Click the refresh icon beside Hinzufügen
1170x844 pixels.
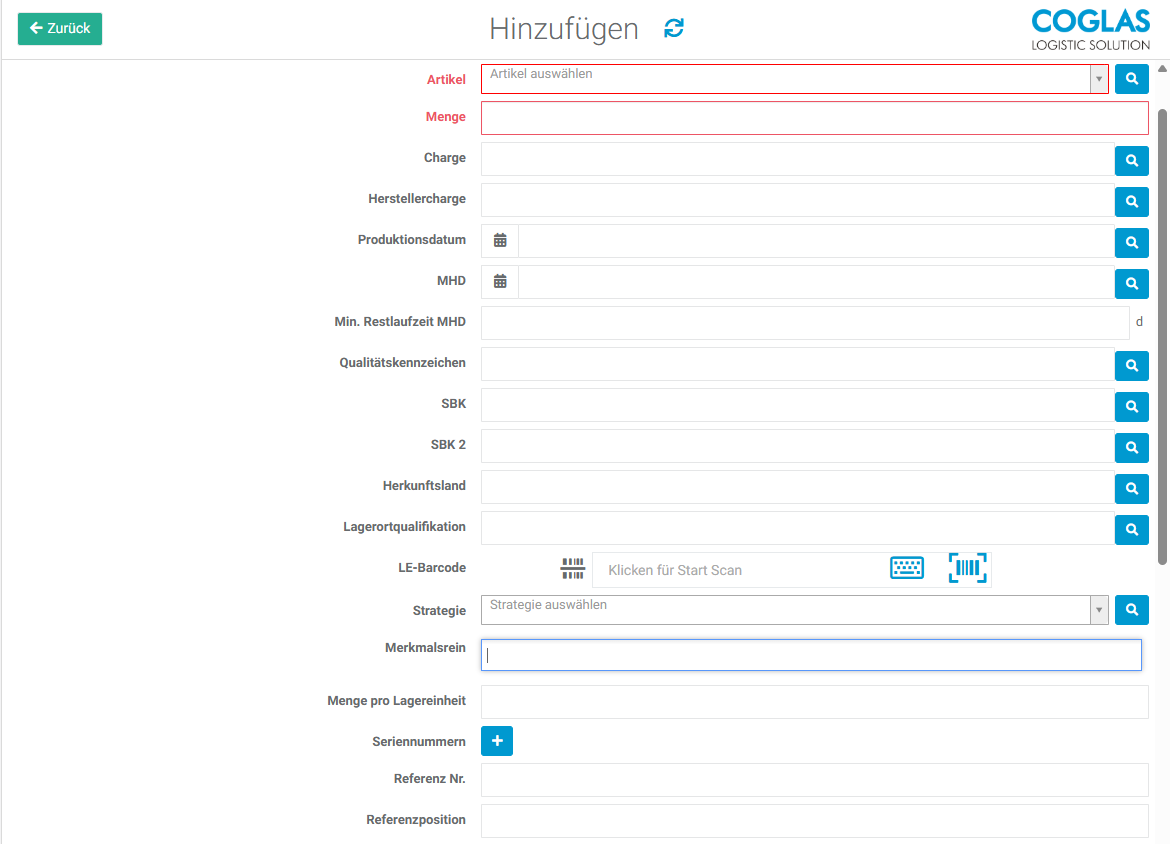click(x=673, y=29)
